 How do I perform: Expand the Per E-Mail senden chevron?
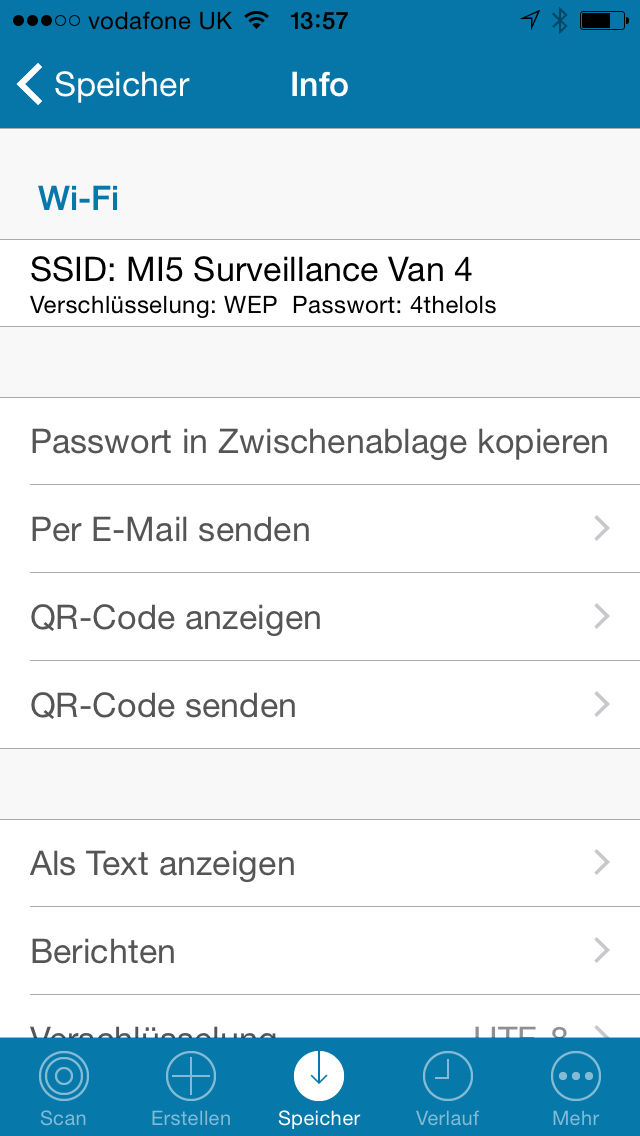(x=602, y=529)
